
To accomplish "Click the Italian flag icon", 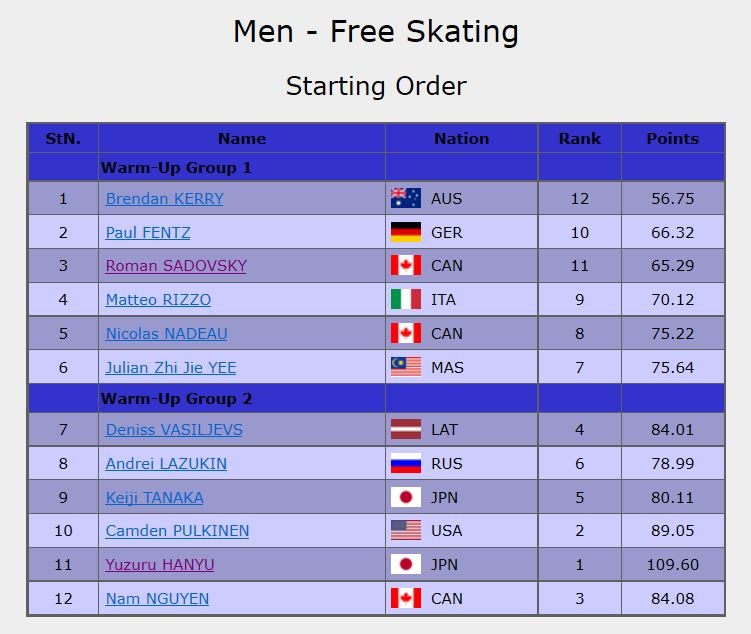I will coord(405,300).
